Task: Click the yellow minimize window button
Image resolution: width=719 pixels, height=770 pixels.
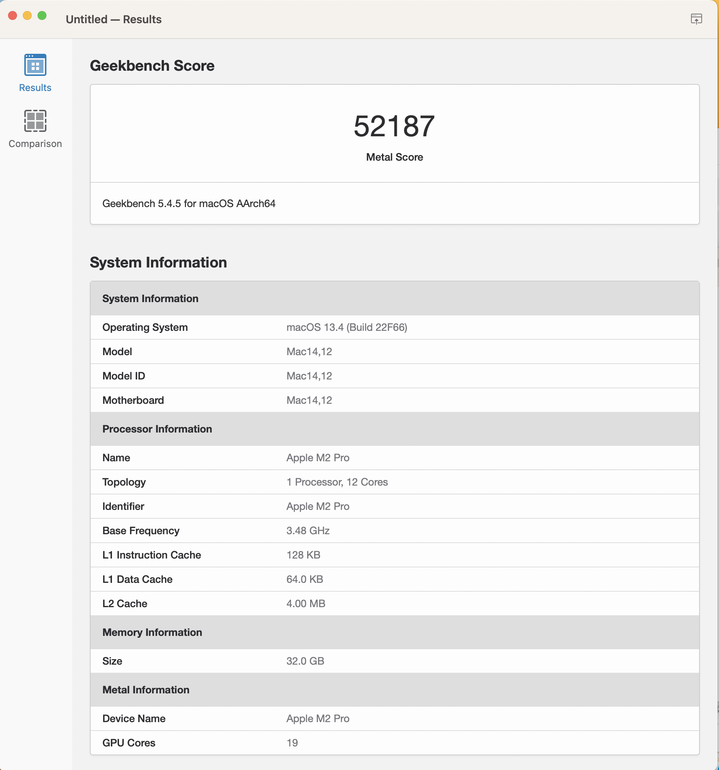Action: (28, 16)
